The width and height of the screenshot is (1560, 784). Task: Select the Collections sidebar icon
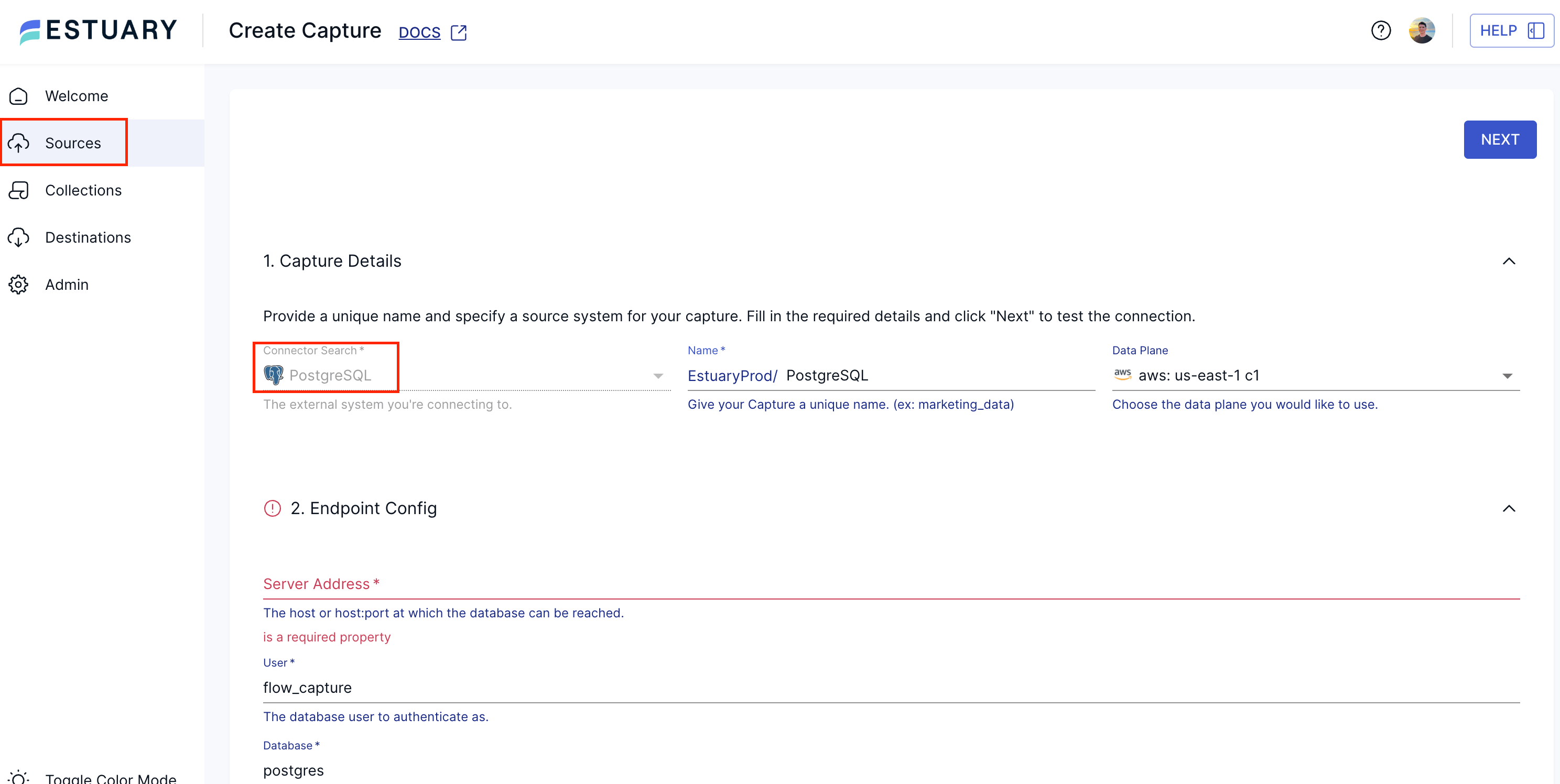[18, 190]
